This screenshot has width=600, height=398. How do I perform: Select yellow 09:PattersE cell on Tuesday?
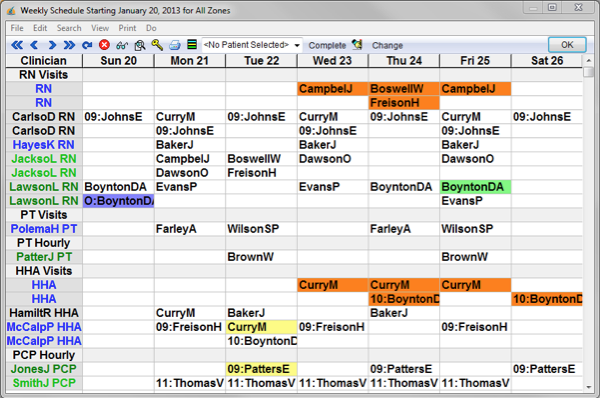click(x=261, y=369)
